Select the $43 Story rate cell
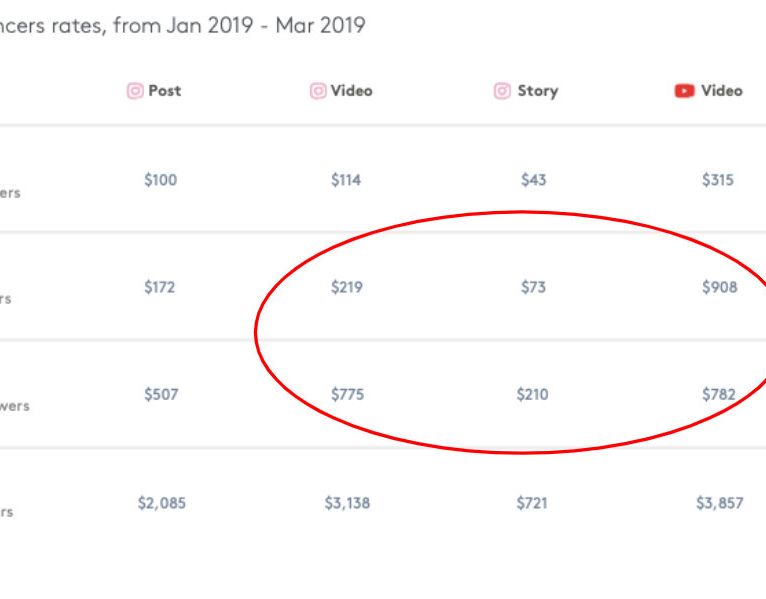Image resolution: width=766 pixels, height=599 pixels. [533, 180]
